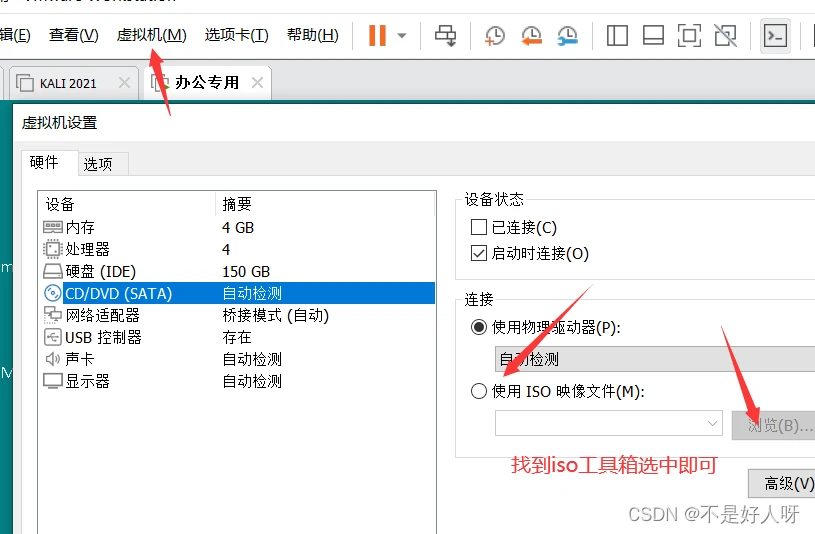Open the 帮助(H) menu
This screenshot has width=815, height=534.
coord(312,35)
